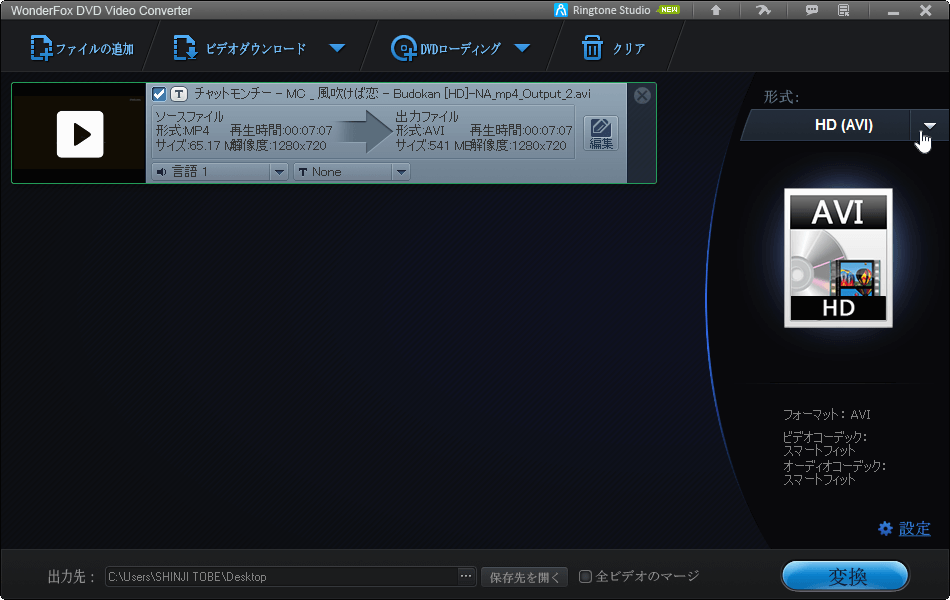Play the video thumbnail preview
The width and height of the screenshot is (950, 600).
click(80, 134)
